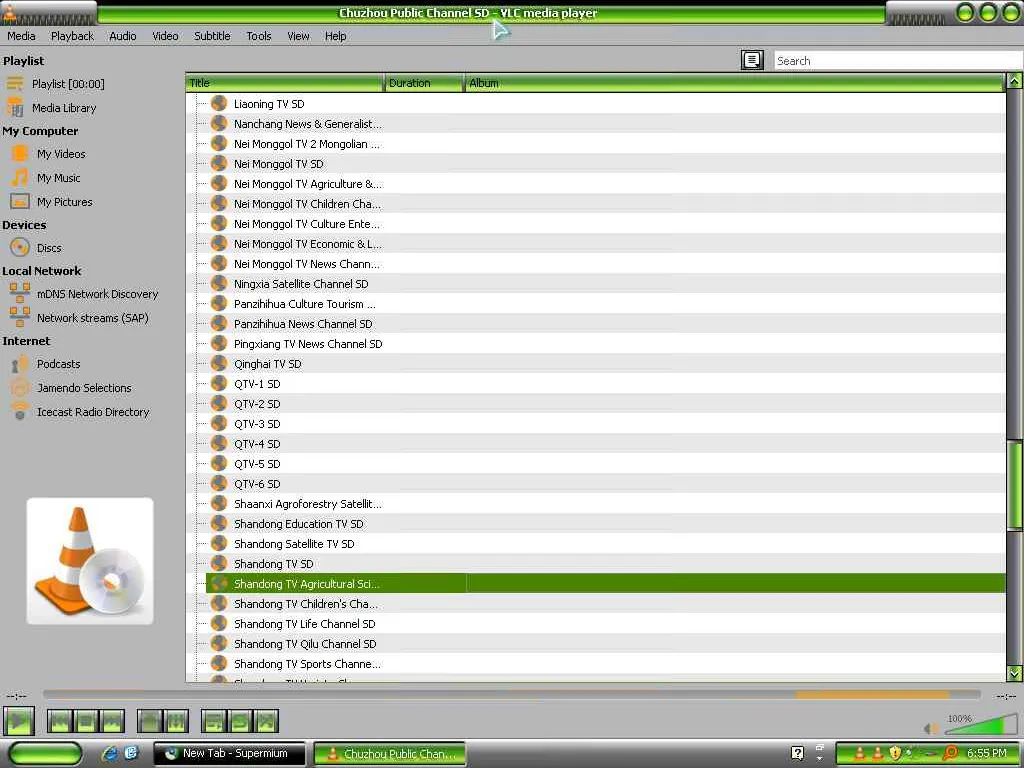Select the Liaoning TV SD row
Screen dimensions: 1024x768
click(x=596, y=104)
